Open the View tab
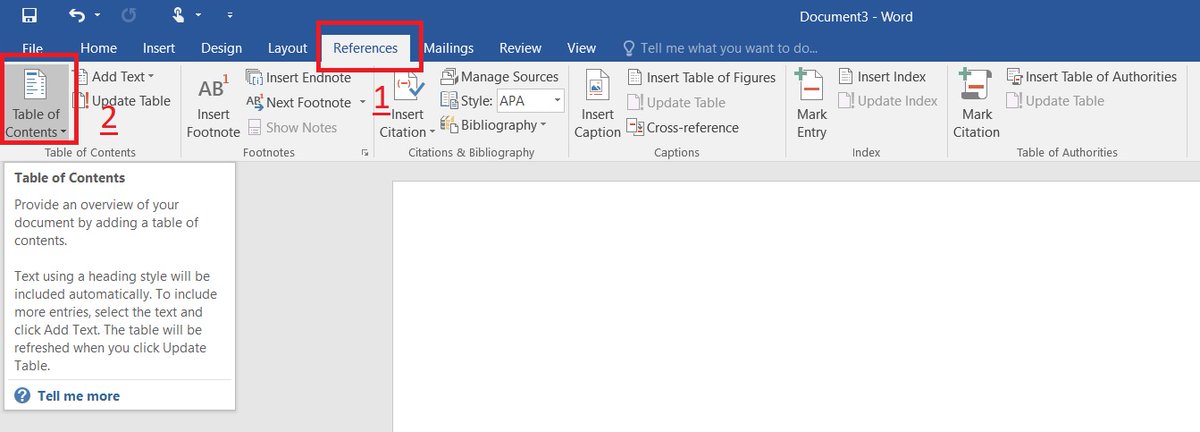The width and height of the screenshot is (1200, 432). 581,48
